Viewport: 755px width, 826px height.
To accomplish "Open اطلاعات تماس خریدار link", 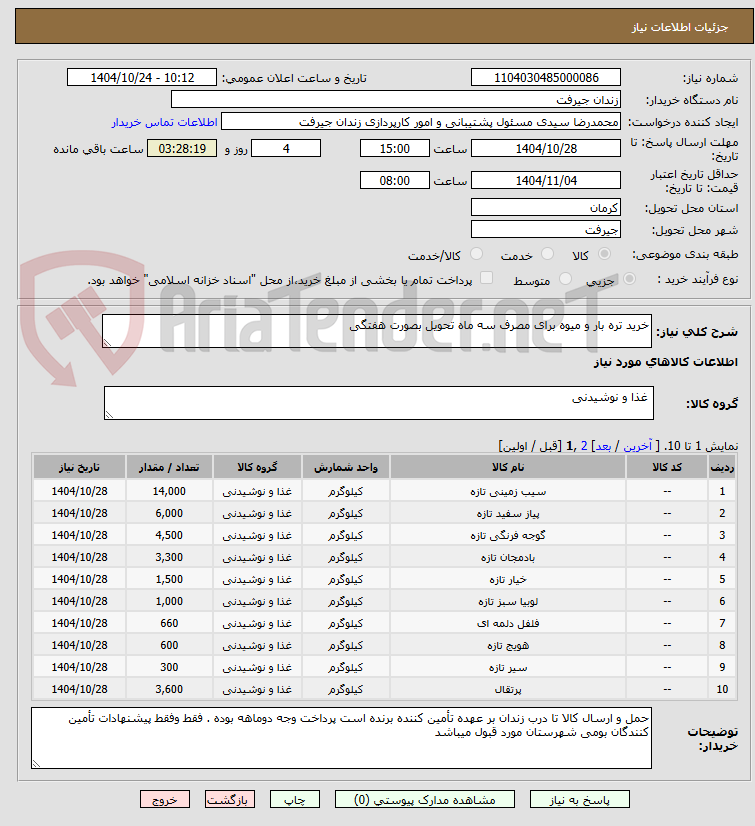I will 164,122.
